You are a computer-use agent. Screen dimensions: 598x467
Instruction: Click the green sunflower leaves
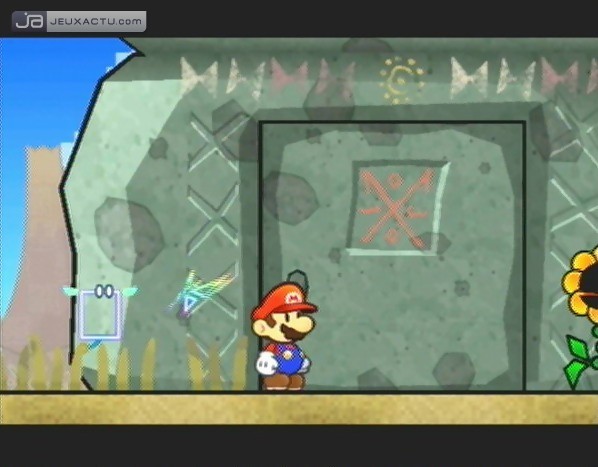[x=580, y=360]
